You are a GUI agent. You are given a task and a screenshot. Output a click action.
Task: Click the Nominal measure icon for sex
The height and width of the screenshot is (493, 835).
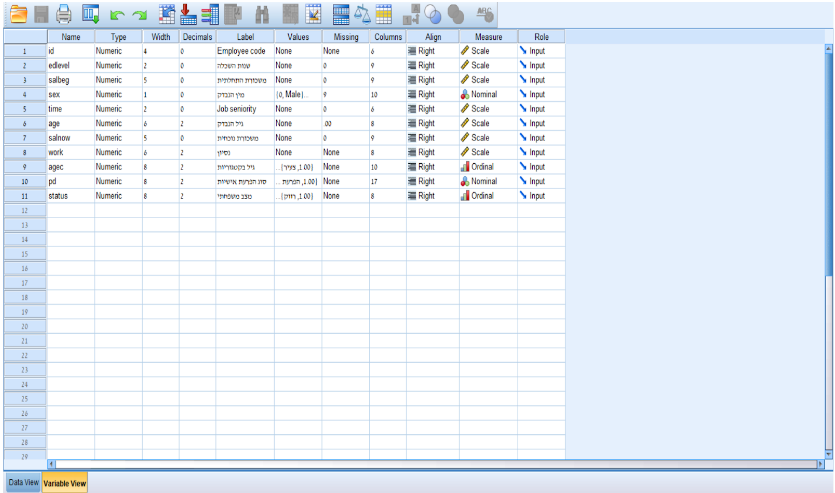(x=465, y=94)
